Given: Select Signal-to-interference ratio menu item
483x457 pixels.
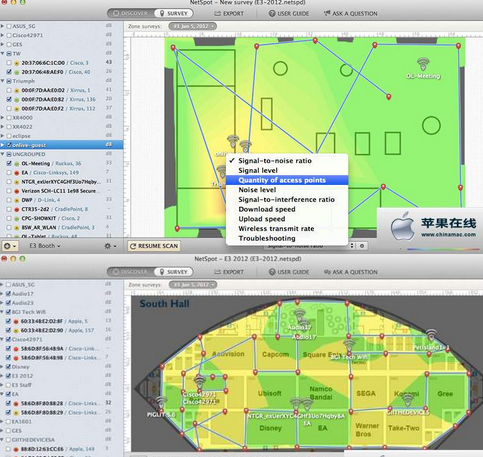Looking at the screenshot, I should (287, 199).
